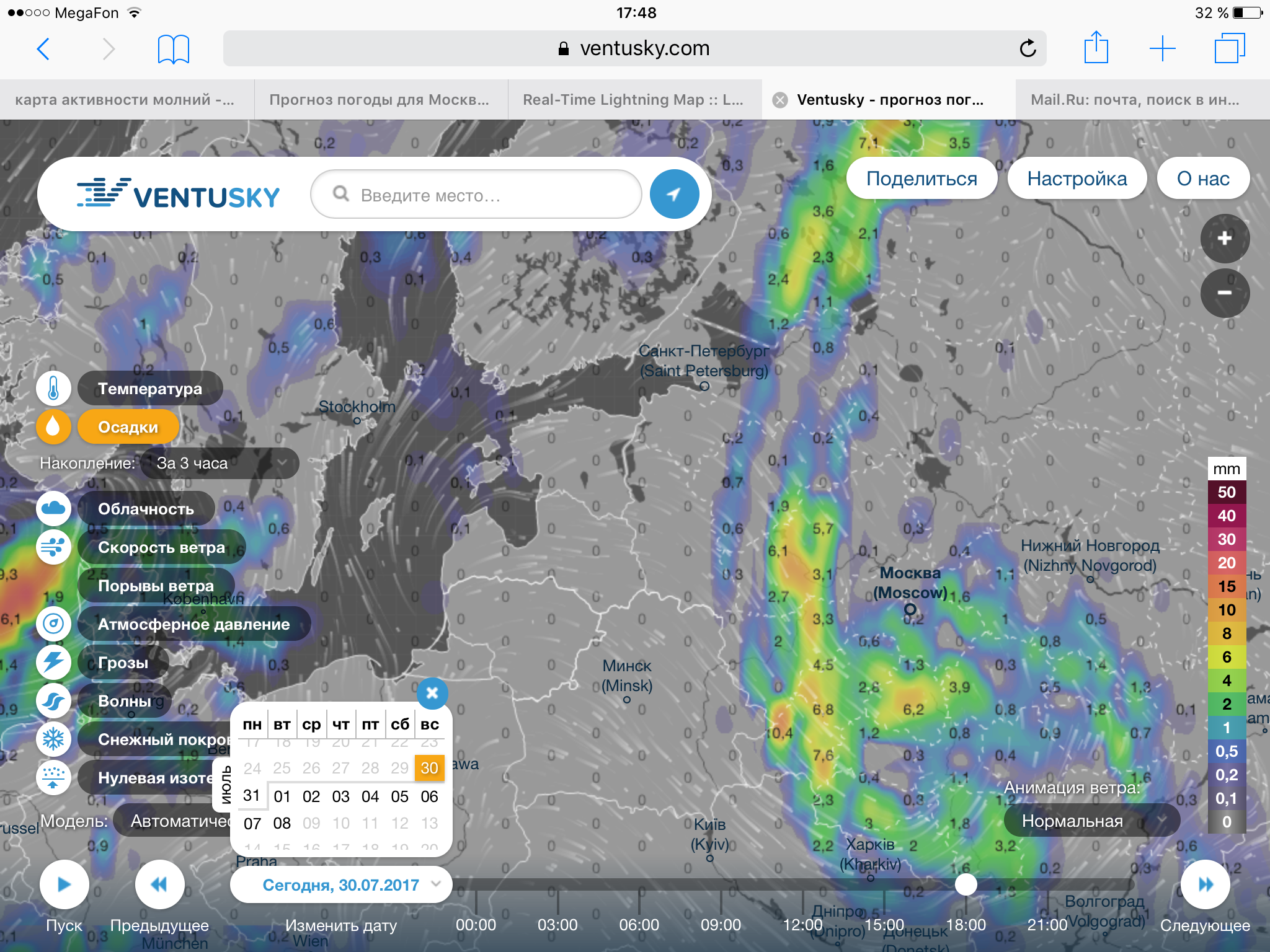The height and width of the screenshot is (952, 1270).
Task: Click the Москва (Moscow) city label
Action: pyautogui.click(x=910, y=583)
